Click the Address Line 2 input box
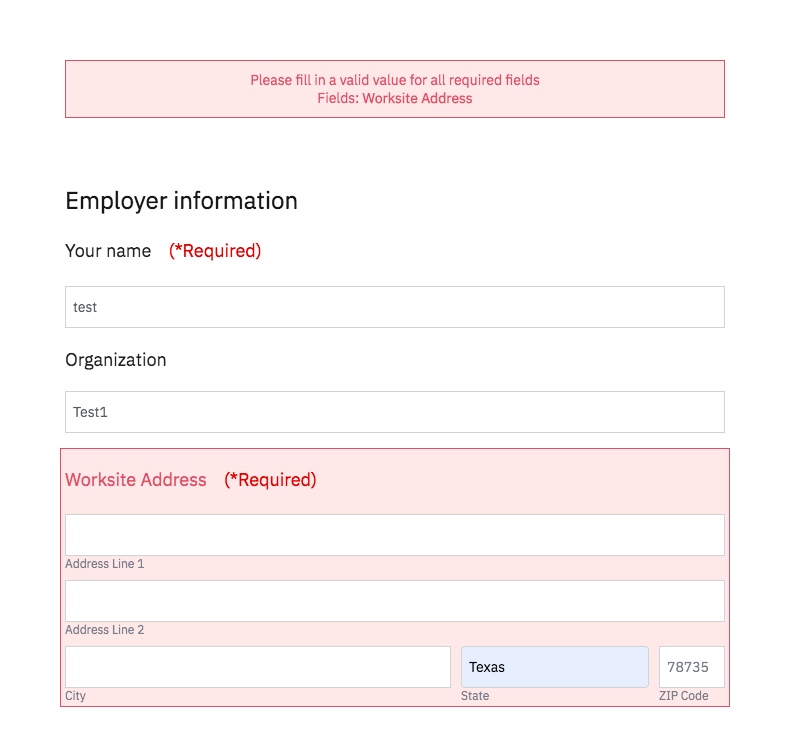Screen dimensions: 791x736 pyautogui.click(x=394, y=601)
